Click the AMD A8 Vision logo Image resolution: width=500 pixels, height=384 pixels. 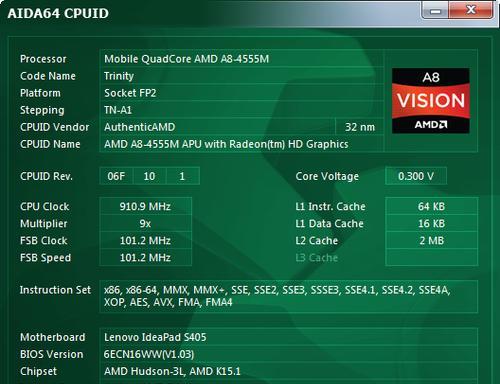coord(431,101)
